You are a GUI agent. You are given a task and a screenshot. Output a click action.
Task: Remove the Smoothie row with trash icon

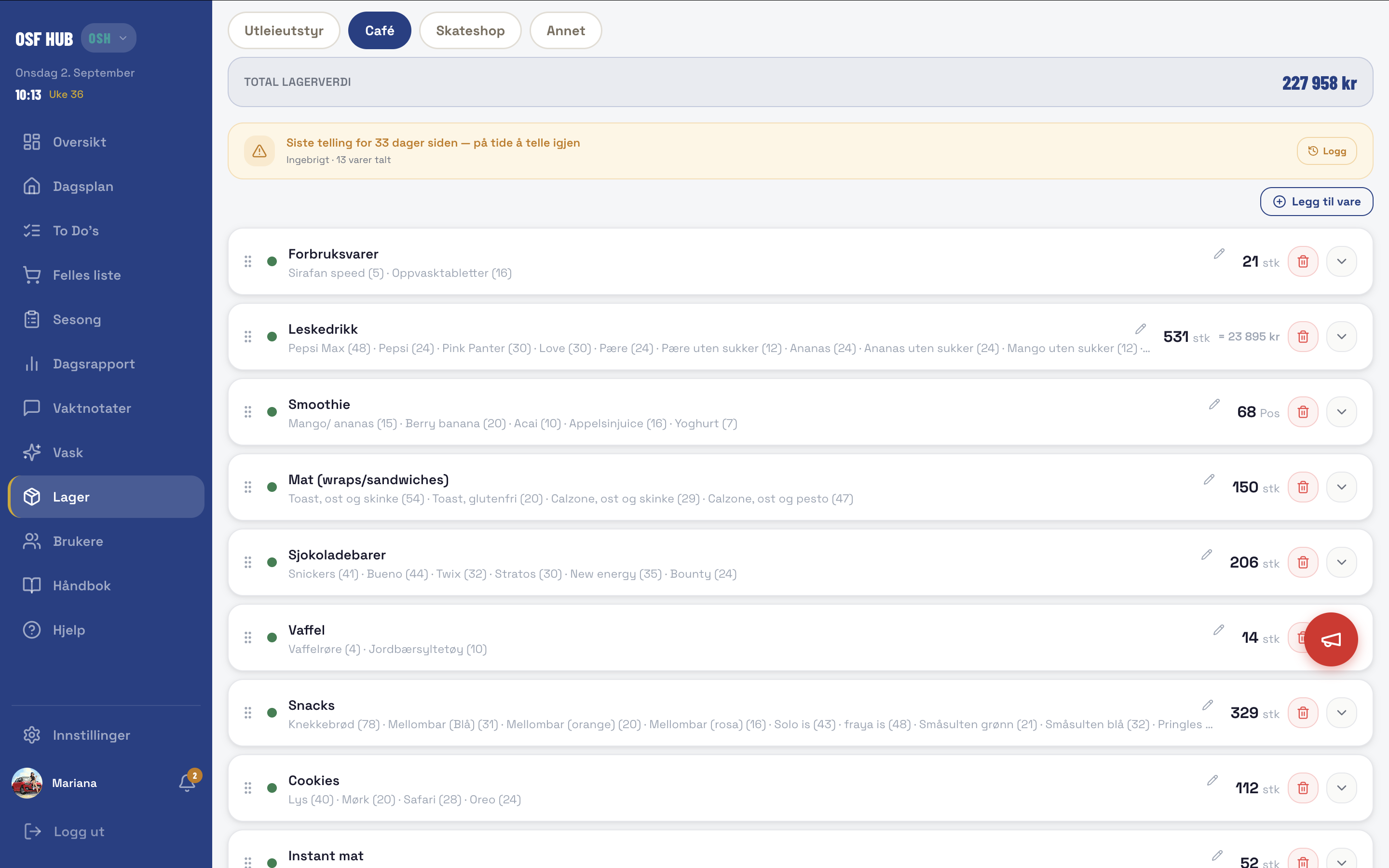(x=1303, y=412)
